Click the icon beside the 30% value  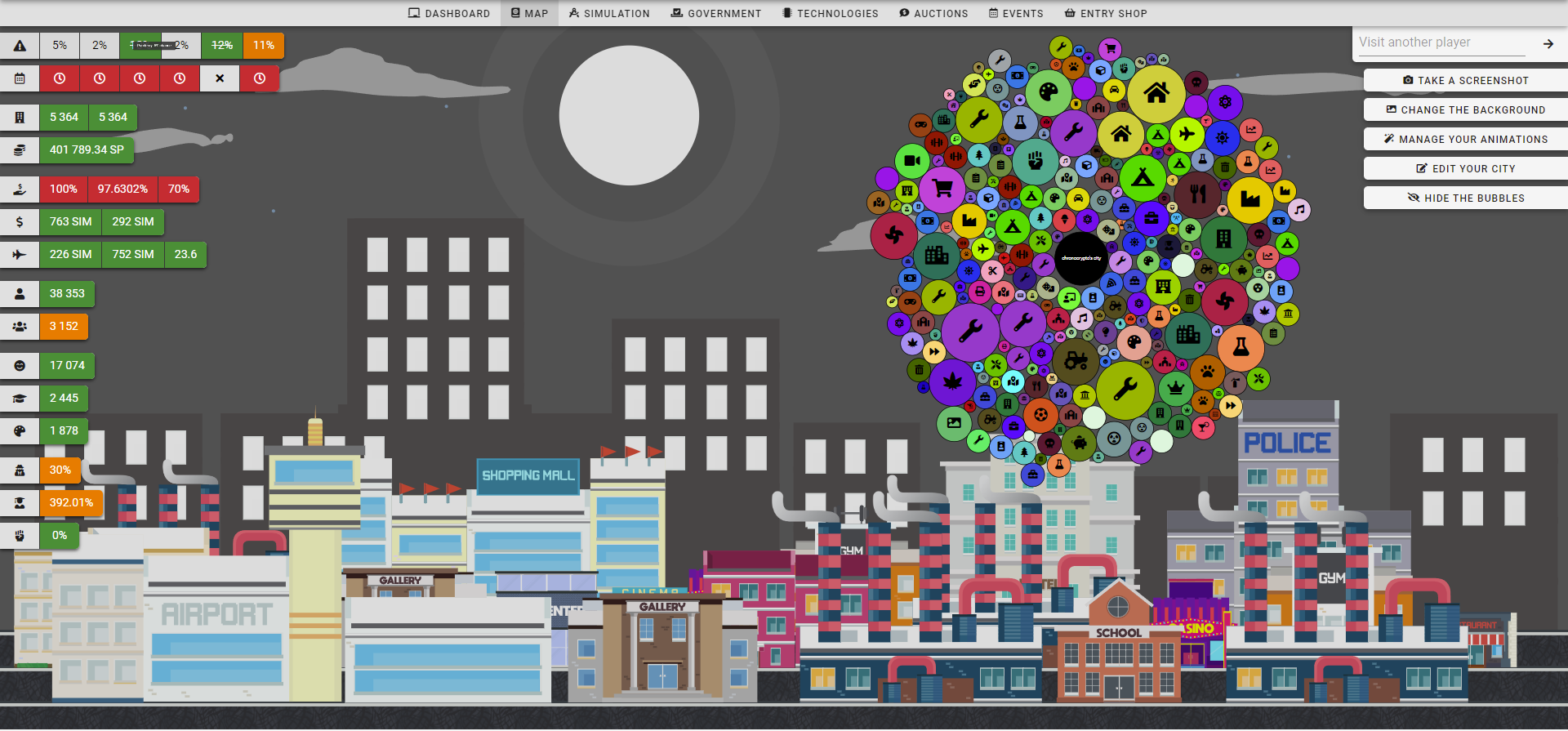(x=20, y=470)
